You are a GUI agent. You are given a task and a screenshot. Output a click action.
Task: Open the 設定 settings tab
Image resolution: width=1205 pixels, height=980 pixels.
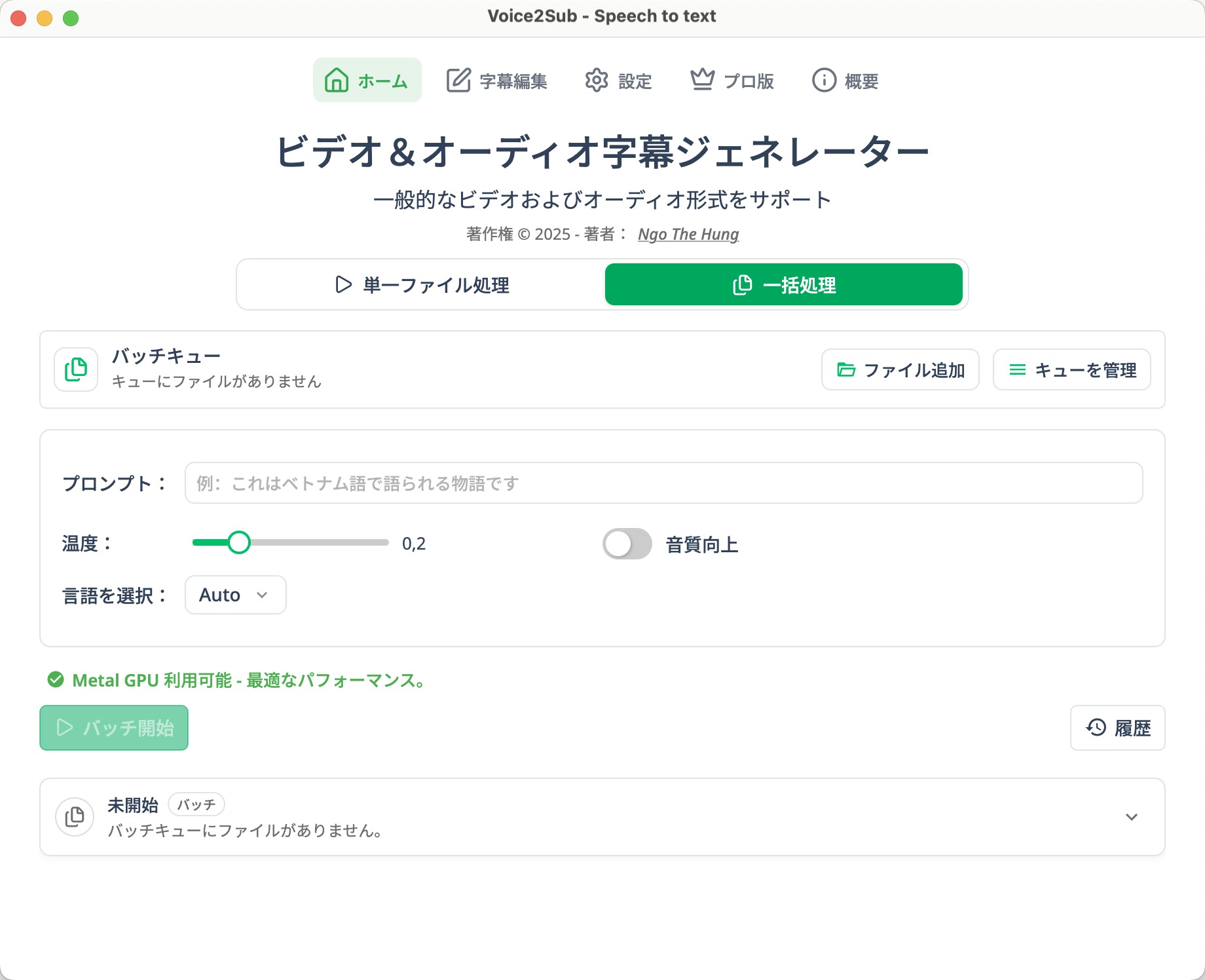(x=618, y=81)
